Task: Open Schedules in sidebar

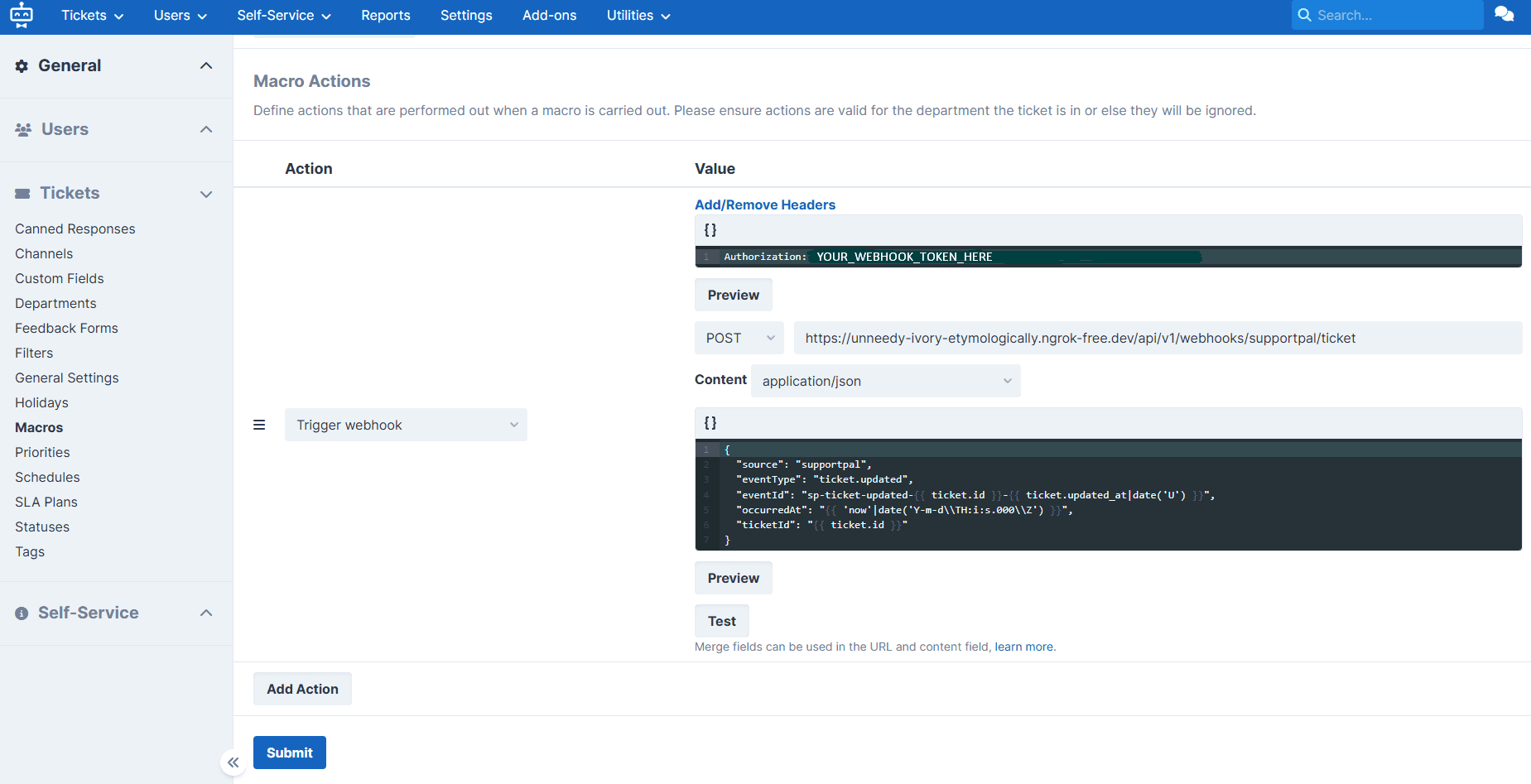Action: coord(47,477)
